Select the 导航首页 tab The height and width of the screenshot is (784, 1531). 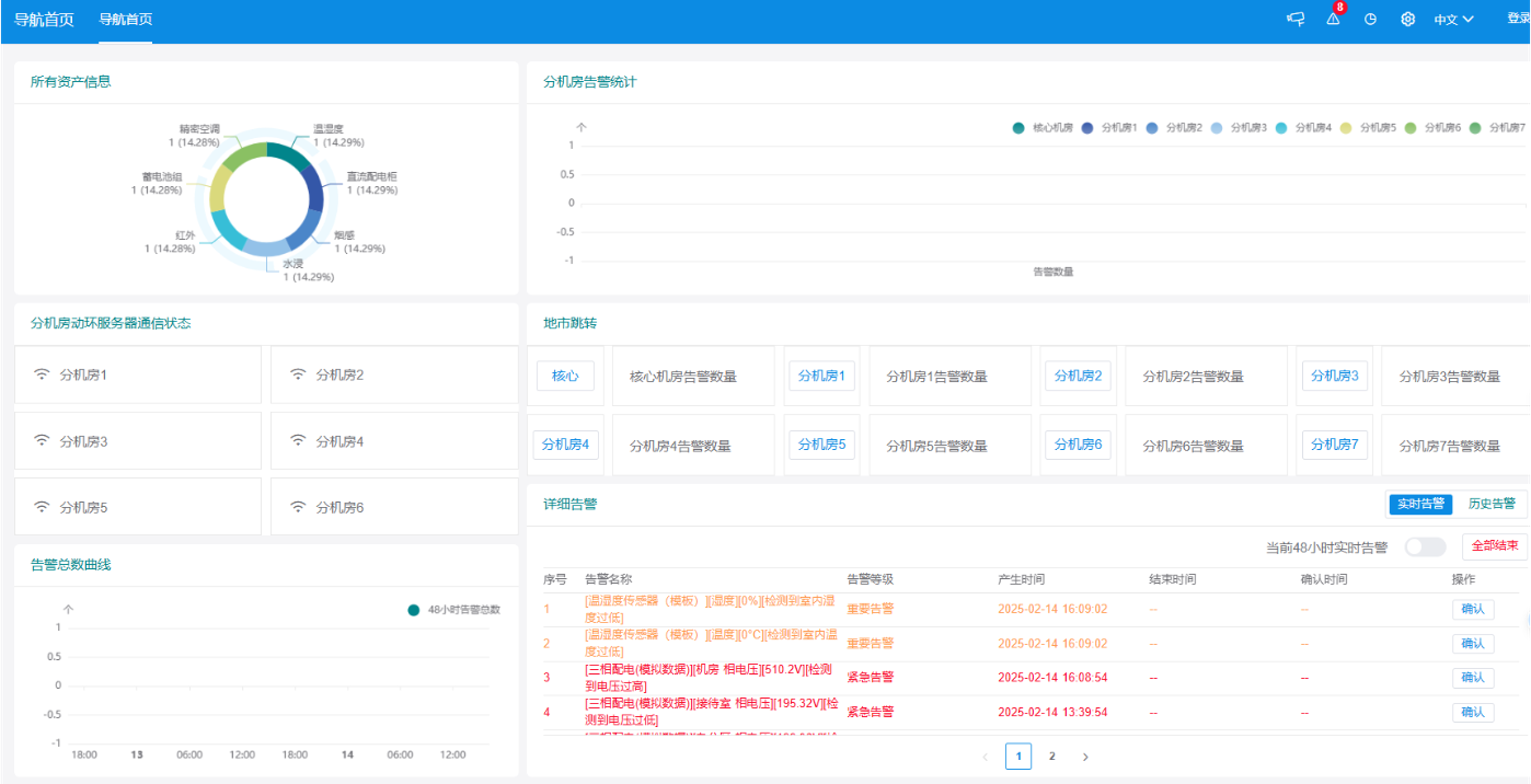[x=126, y=19]
